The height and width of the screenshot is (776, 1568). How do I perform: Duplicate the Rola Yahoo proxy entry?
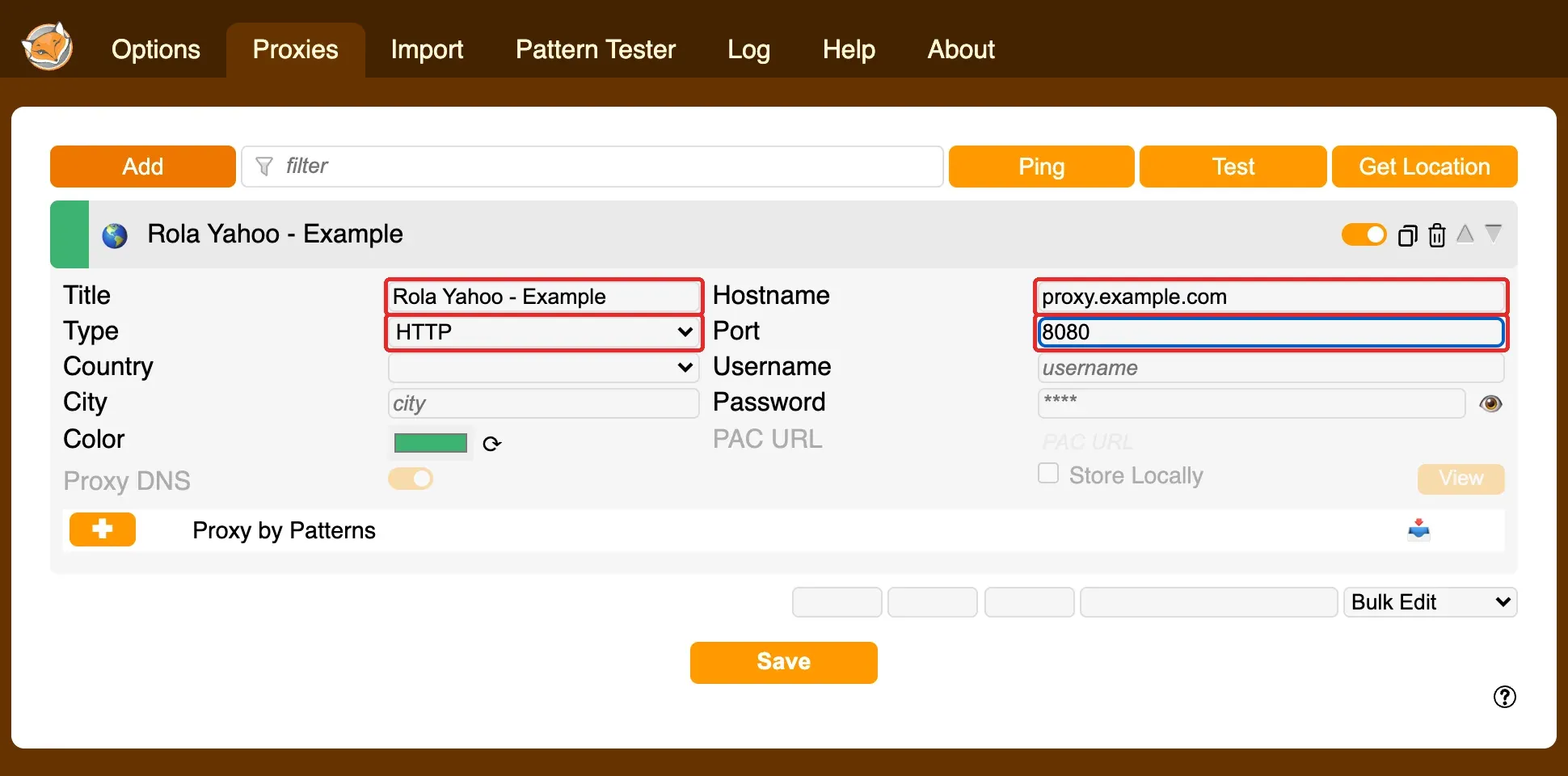tap(1408, 234)
